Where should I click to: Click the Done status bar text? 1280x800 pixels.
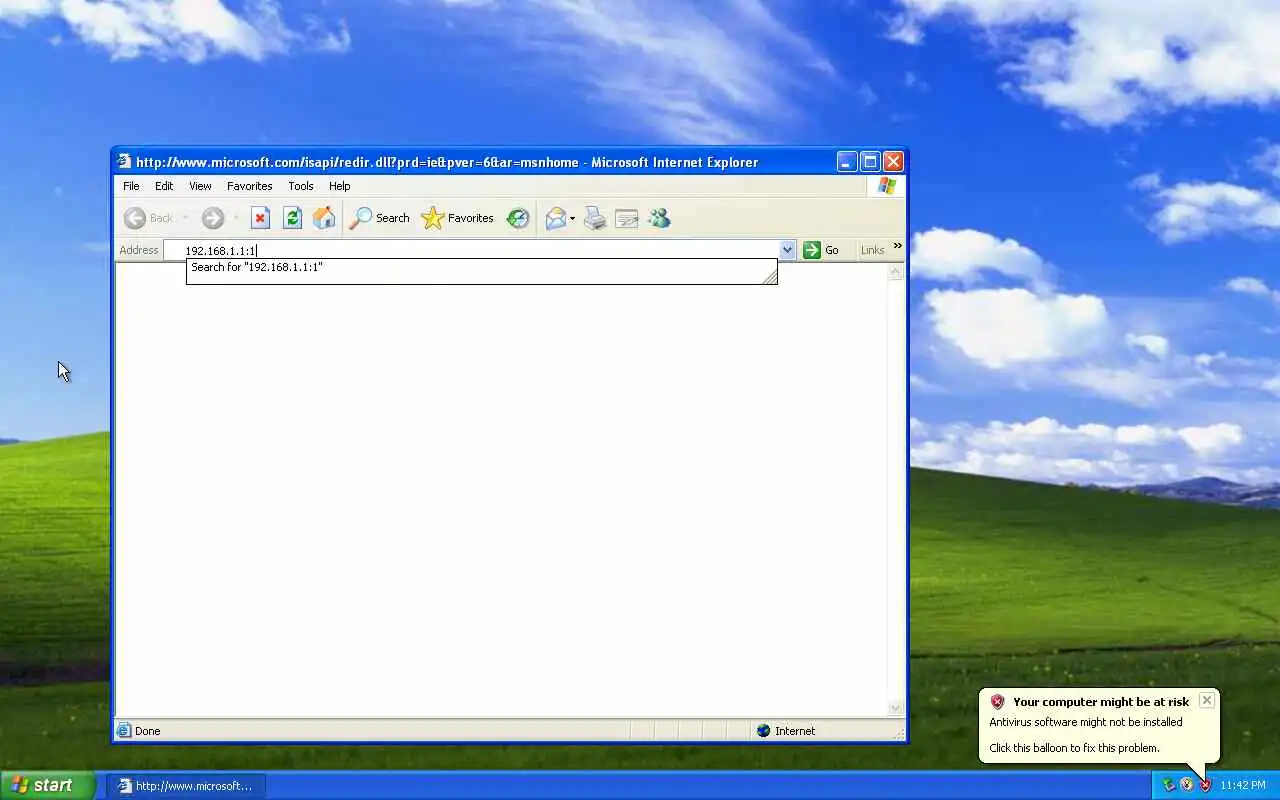pos(148,731)
